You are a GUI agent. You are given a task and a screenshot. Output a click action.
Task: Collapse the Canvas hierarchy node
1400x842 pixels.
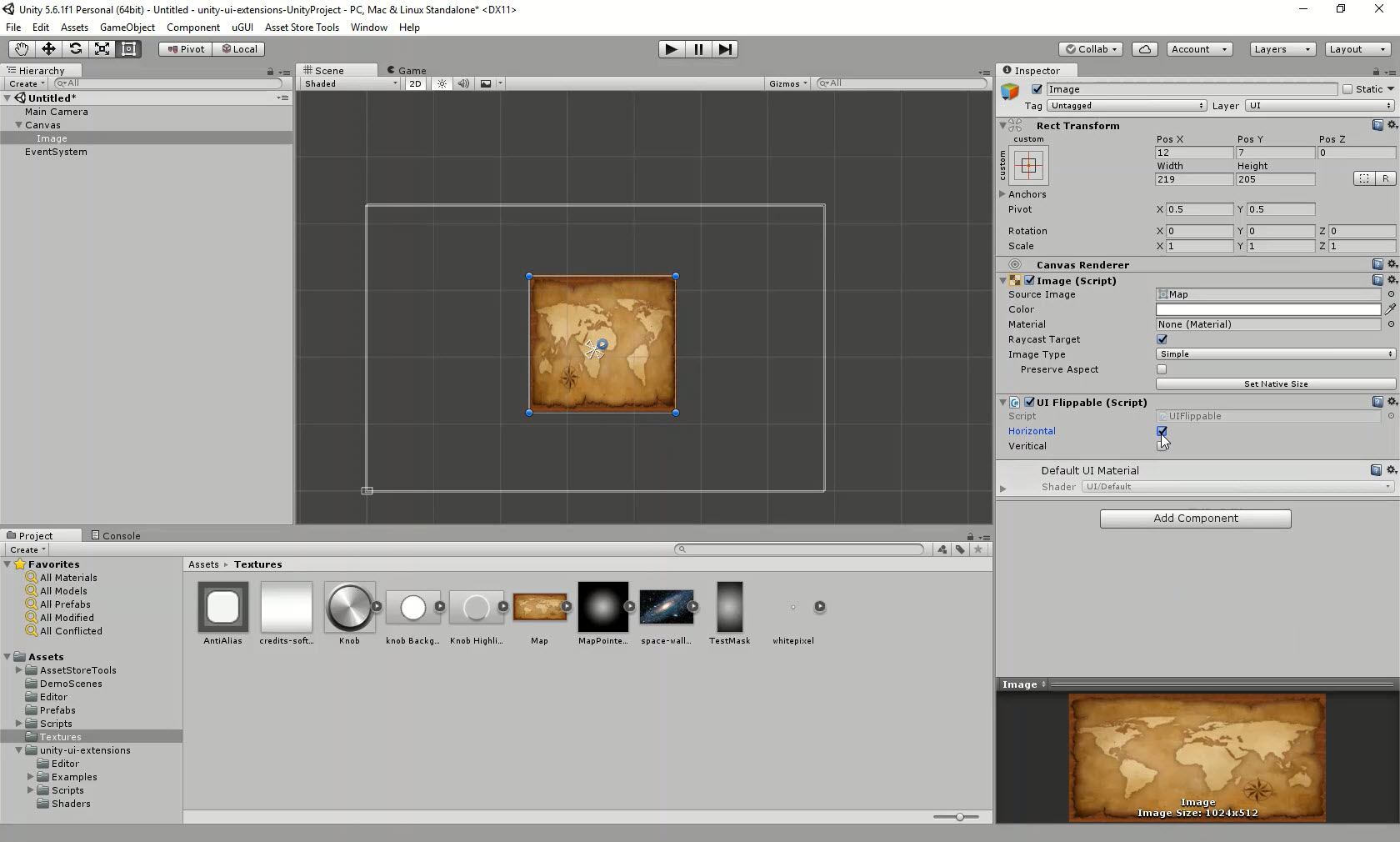pyautogui.click(x=18, y=125)
